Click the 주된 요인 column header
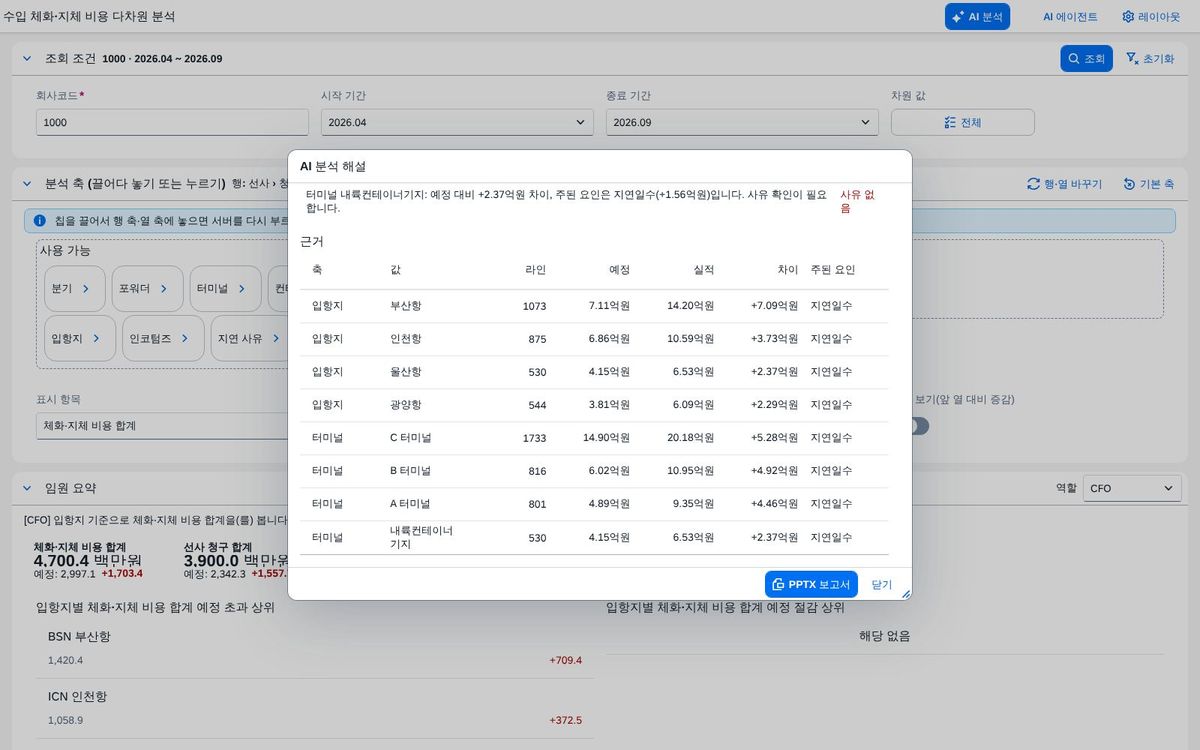 (x=832, y=270)
